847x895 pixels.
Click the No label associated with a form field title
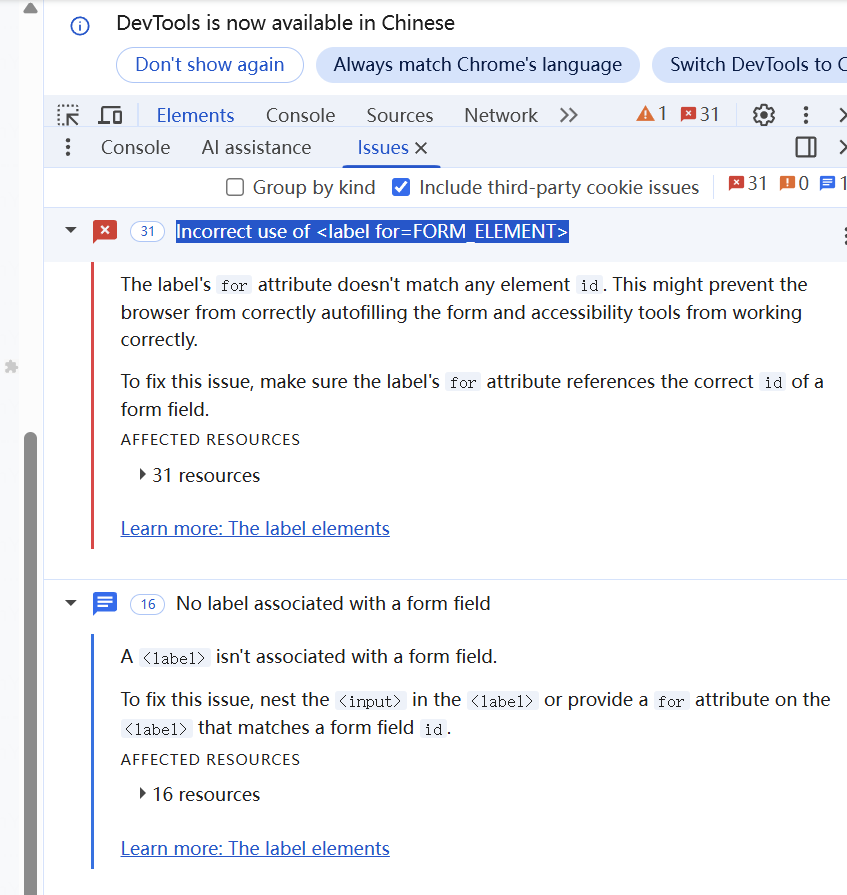click(x=333, y=603)
